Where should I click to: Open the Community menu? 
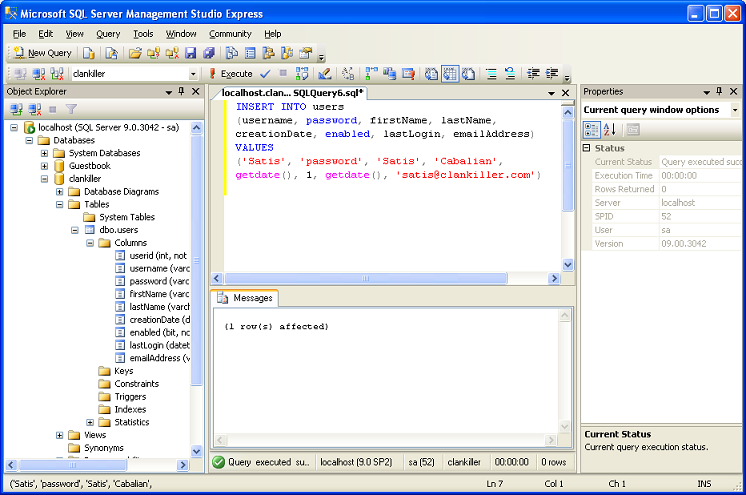point(230,34)
